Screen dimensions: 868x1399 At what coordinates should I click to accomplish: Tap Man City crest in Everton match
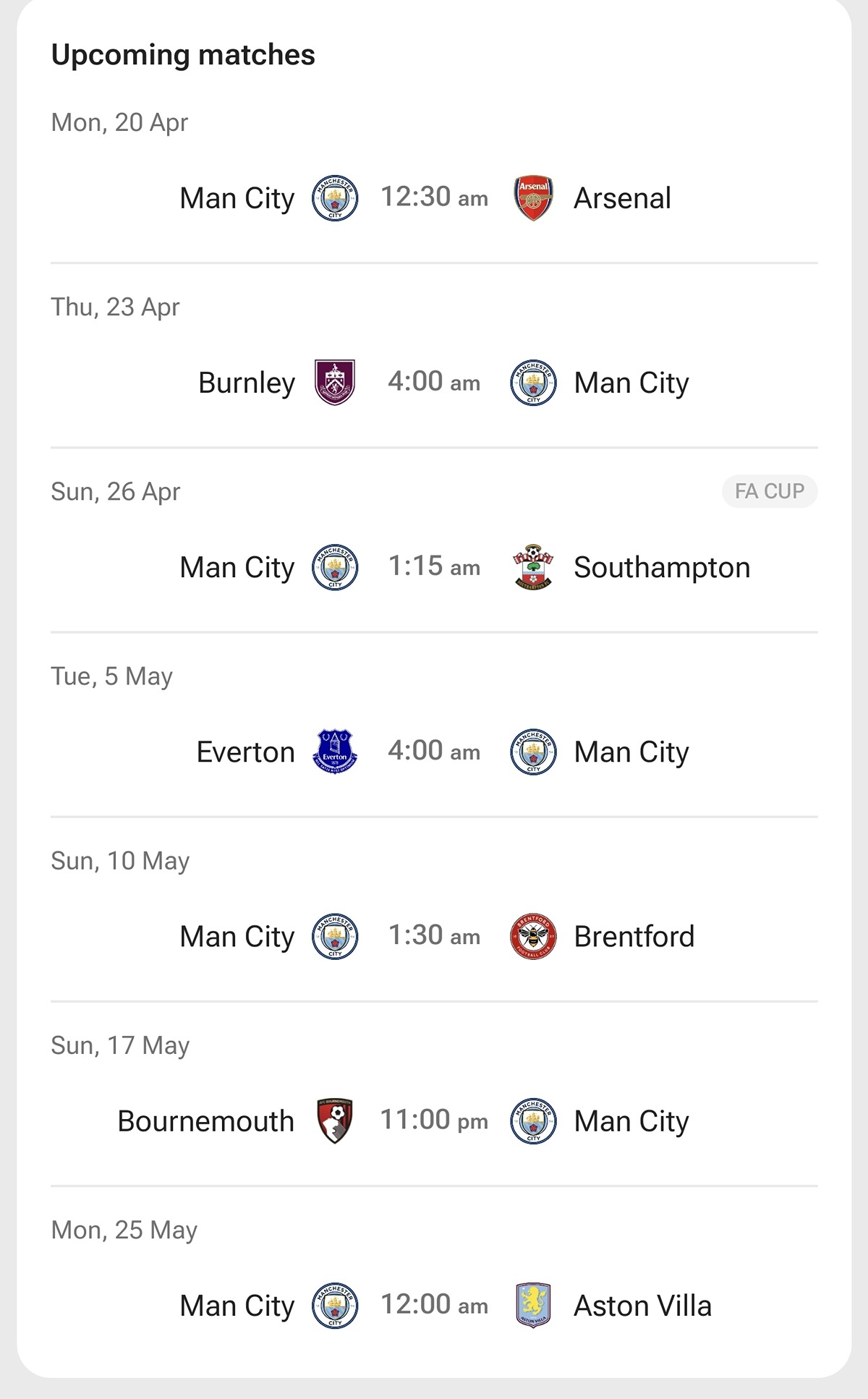(x=533, y=752)
